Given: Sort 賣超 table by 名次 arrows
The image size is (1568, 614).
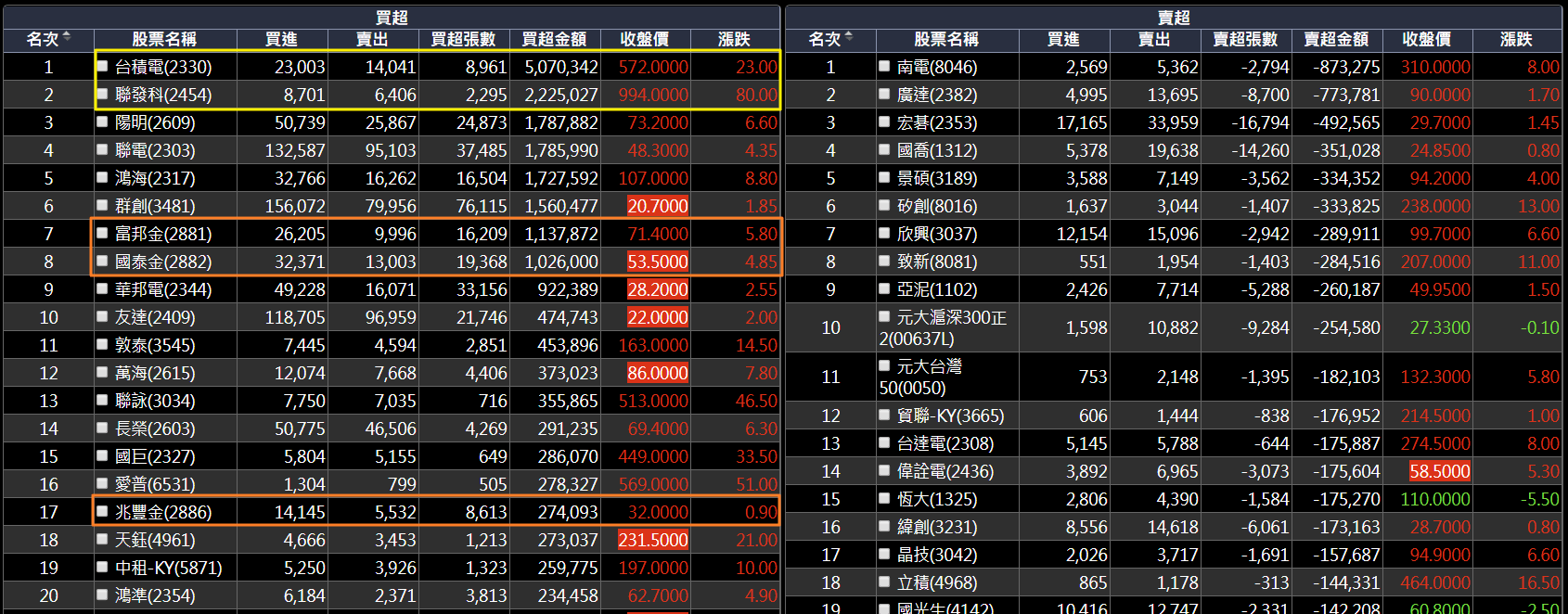Looking at the screenshot, I should [849, 38].
